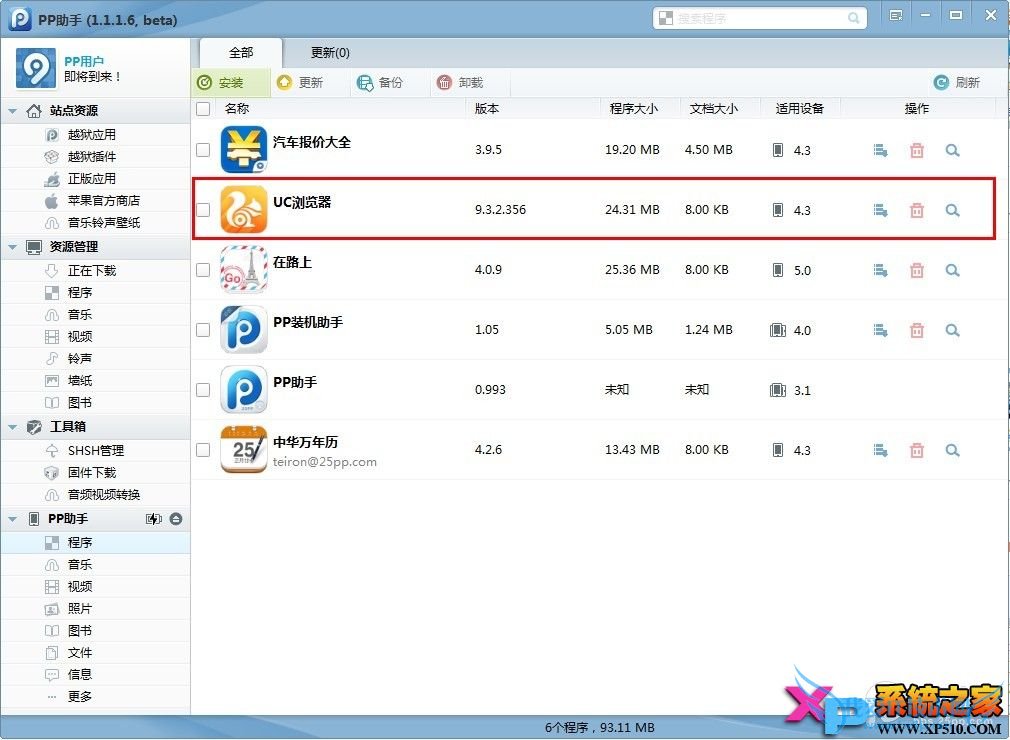Image resolution: width=1010 pixels, height=740 pixels.
Task: Click the search programs input field
Action: 760,18
